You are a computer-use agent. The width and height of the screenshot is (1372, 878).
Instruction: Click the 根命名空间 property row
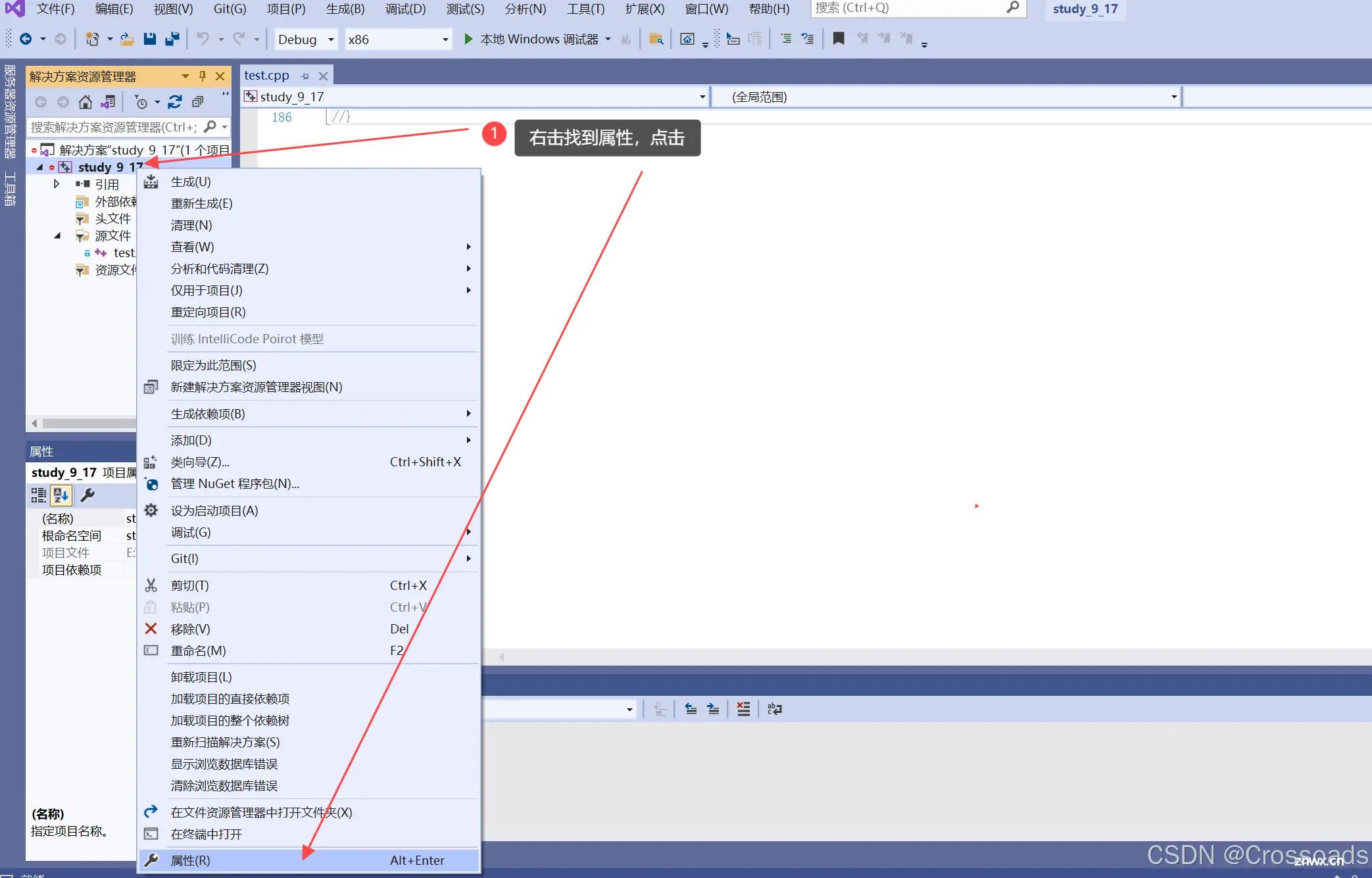(x=81, y=535)
